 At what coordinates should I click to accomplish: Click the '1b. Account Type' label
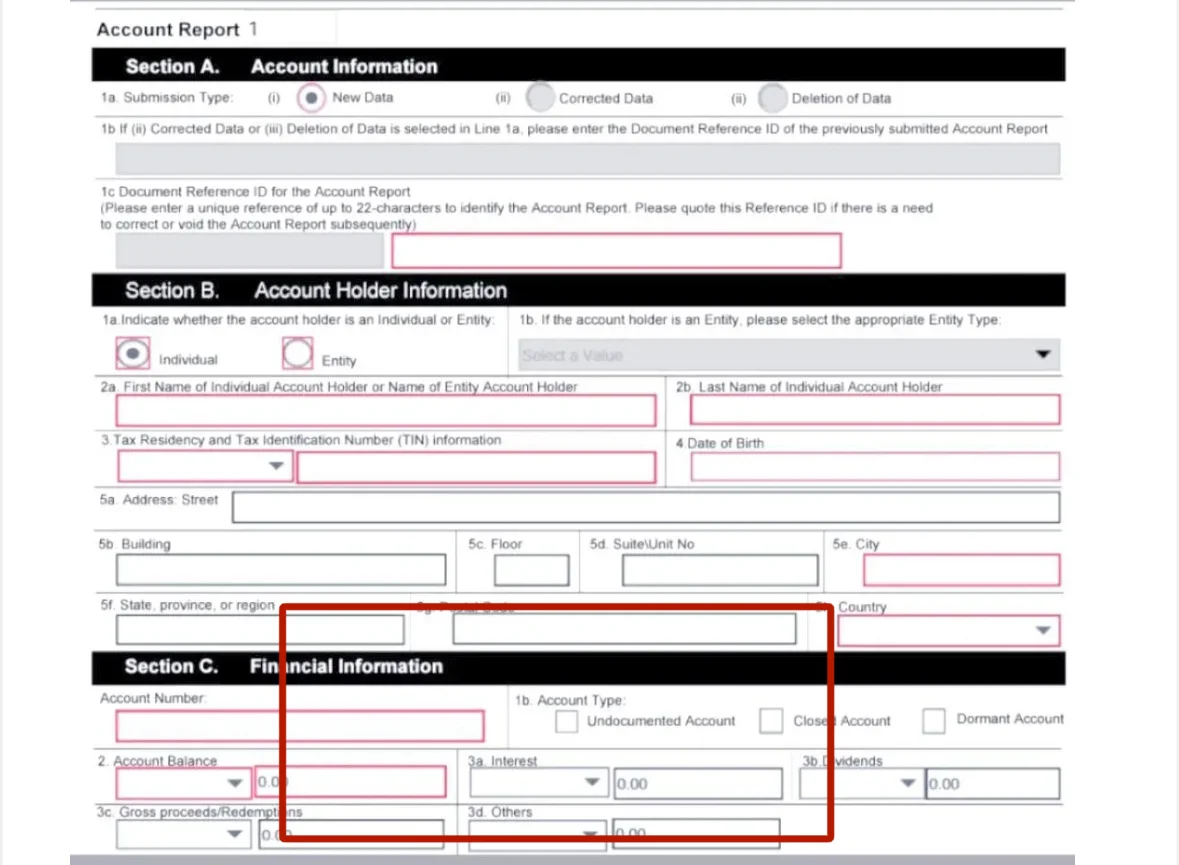point(570,700)
